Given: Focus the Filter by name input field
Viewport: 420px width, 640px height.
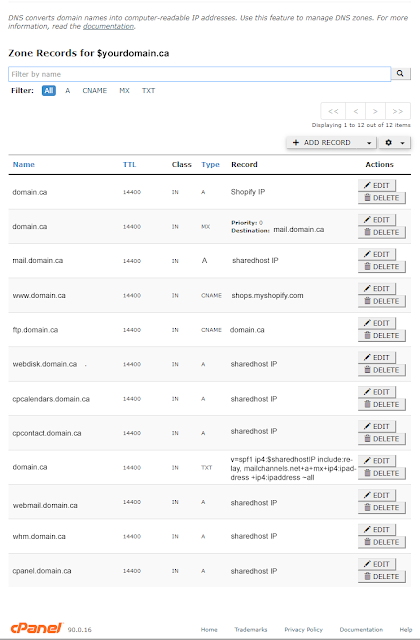Looking at the screenshot, I should (x=200, y=74).
